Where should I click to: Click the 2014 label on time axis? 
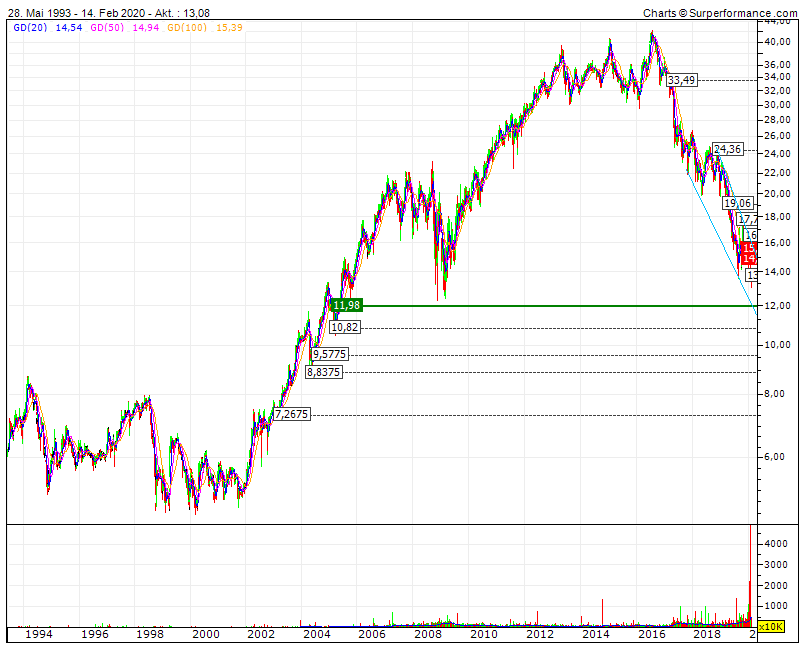[596, 635]
